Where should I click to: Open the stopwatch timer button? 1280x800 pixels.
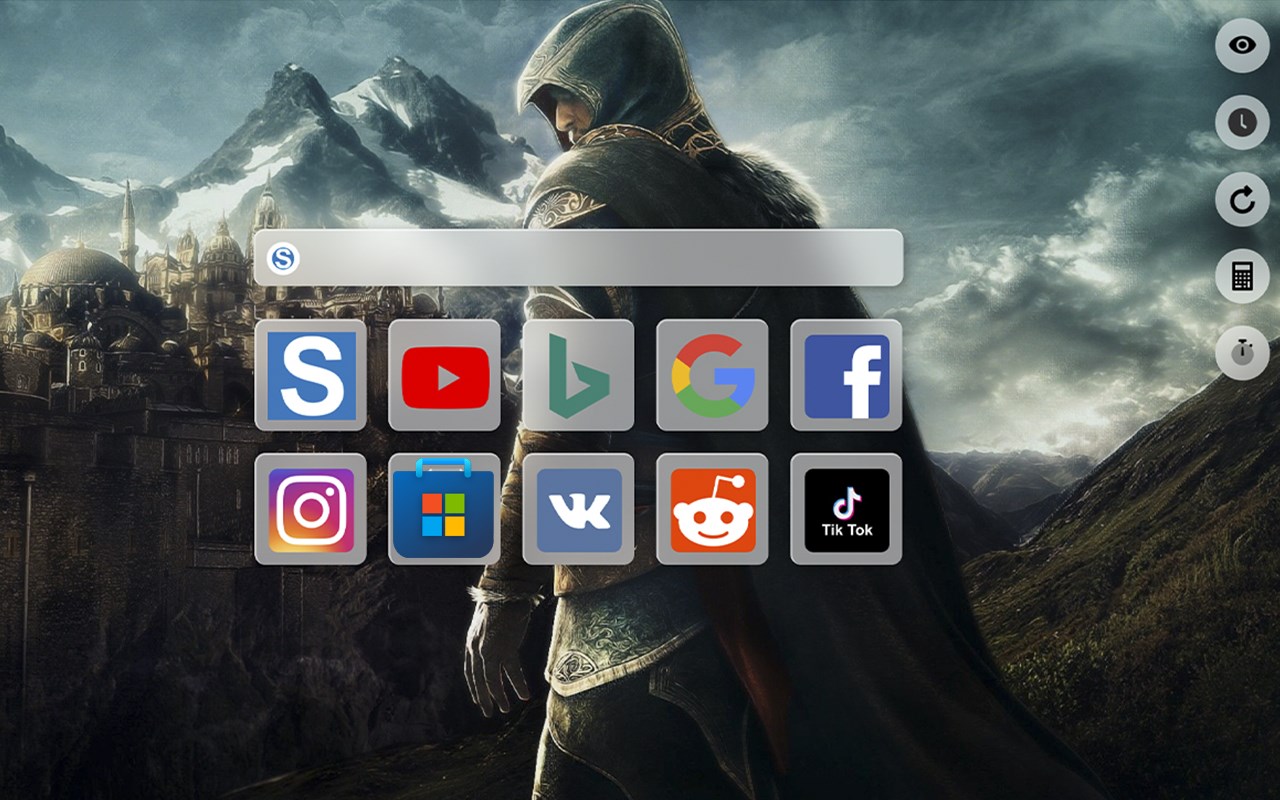point(1242,353)
